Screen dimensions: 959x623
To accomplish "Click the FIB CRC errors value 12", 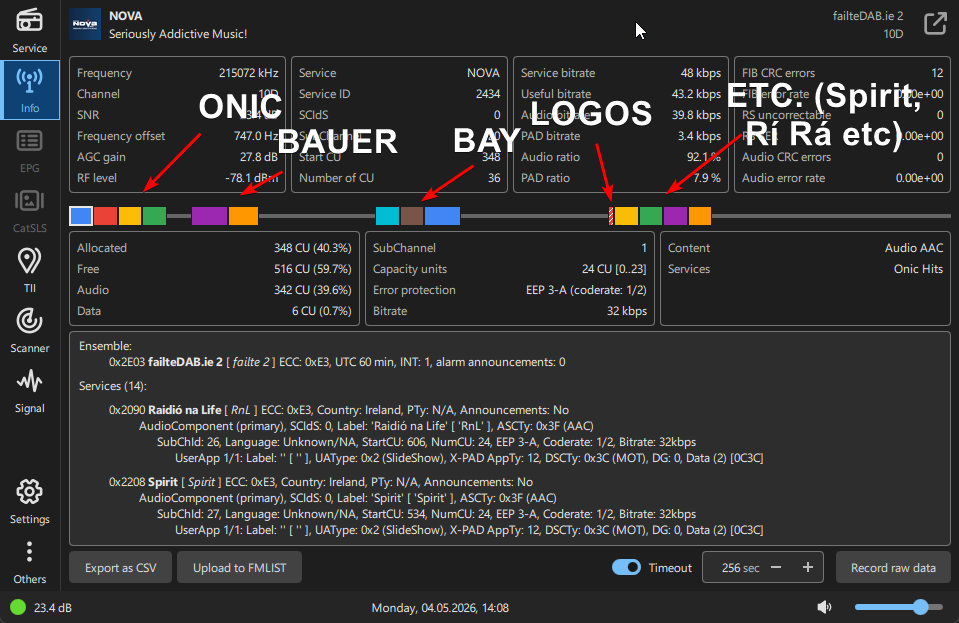I will coord(937,73).
